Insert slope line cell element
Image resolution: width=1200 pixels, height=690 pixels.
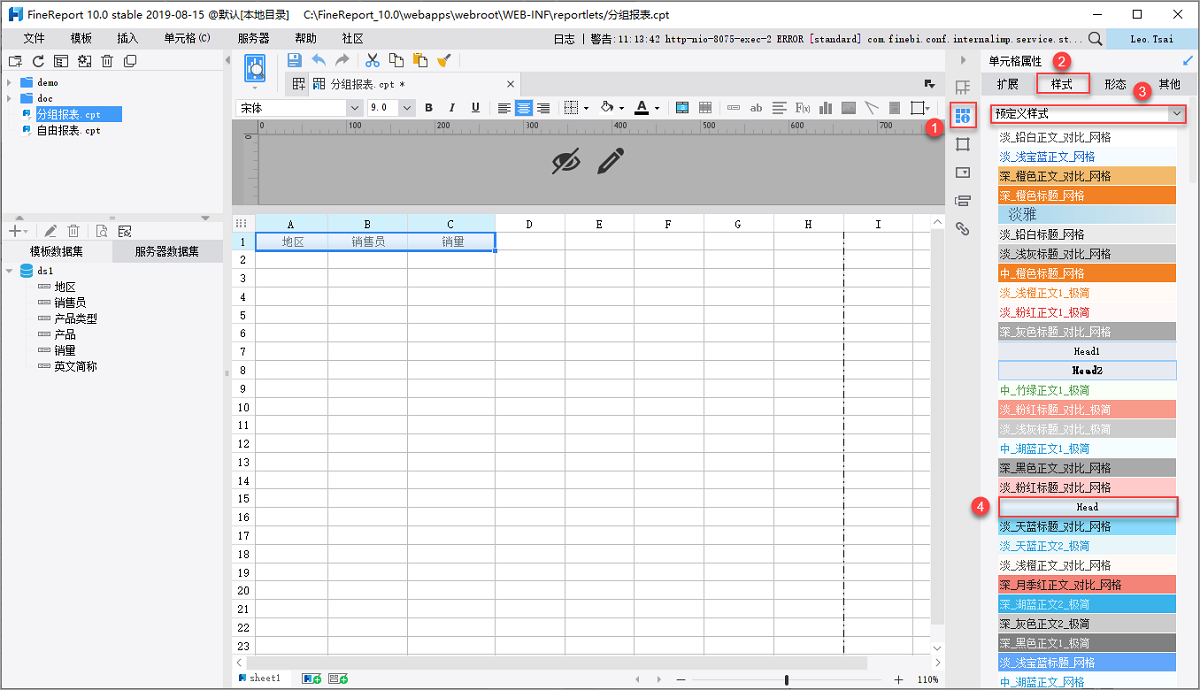[871, 107]
